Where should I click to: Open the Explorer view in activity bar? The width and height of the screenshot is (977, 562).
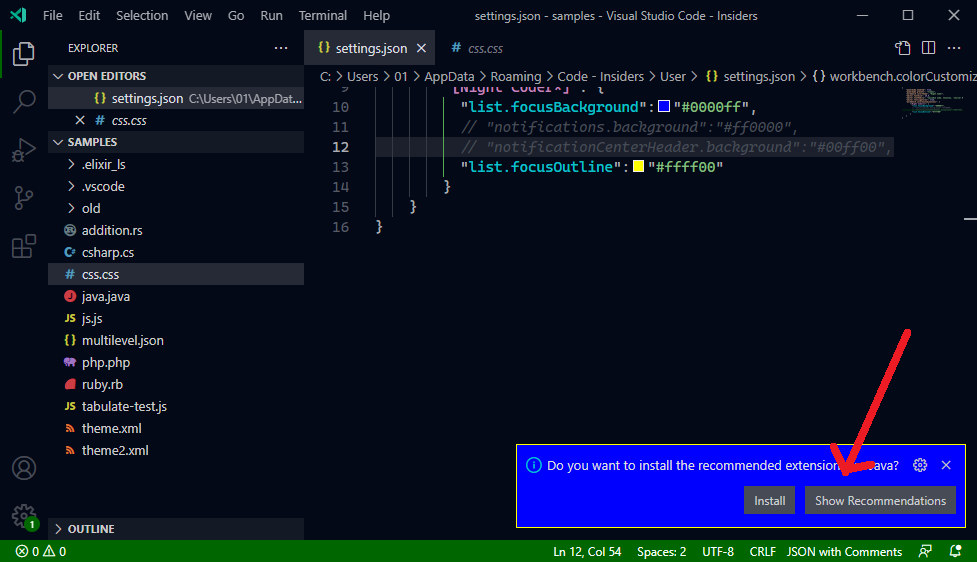(24, 54)
